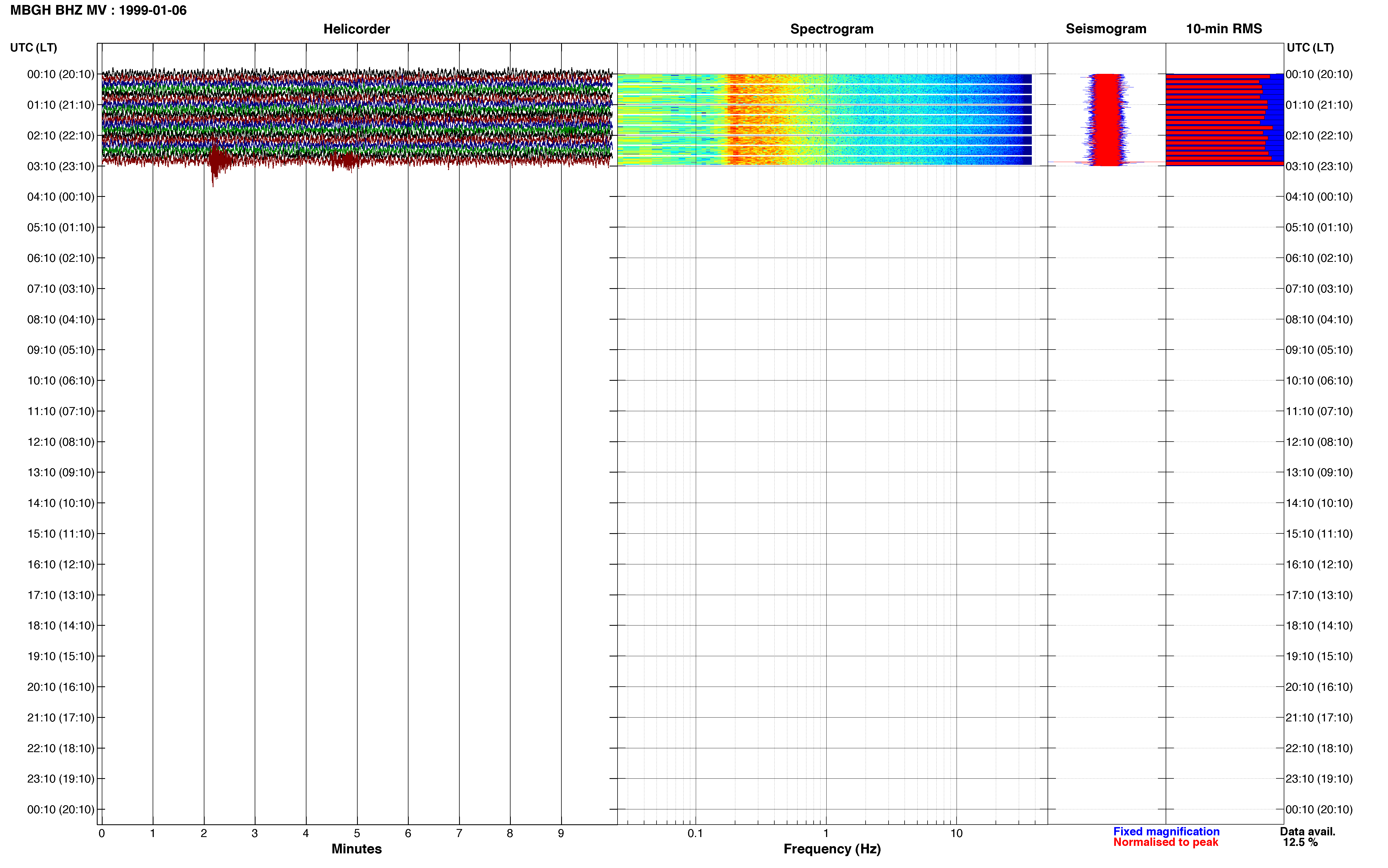The height and width of the screenshot is (868, 1388).
Task: Click left time label '03:10 (23:10)'
Action: [x=60, y=166]
